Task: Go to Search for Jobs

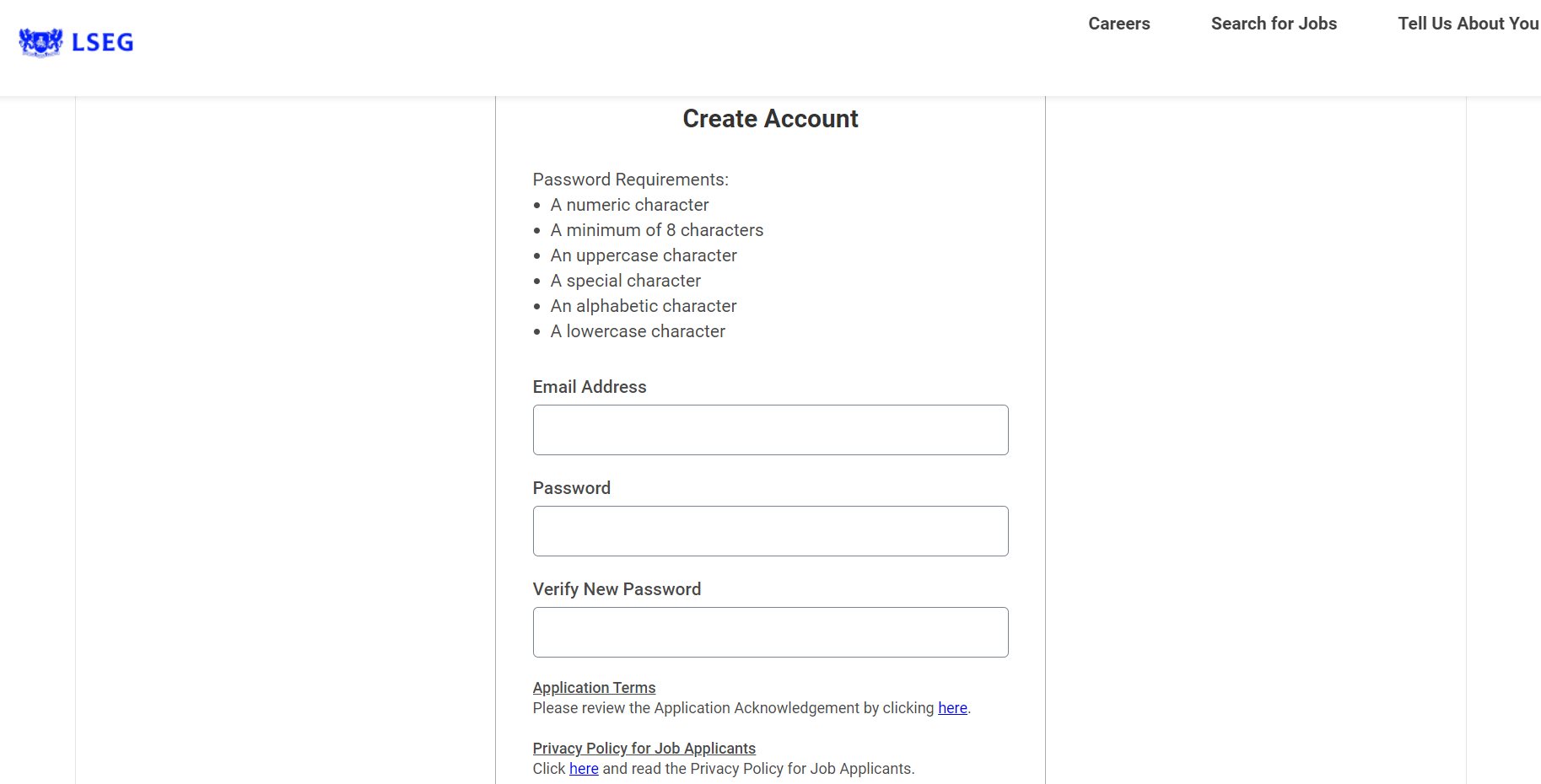Action: pyautogui.click(x=1274, y=24)
